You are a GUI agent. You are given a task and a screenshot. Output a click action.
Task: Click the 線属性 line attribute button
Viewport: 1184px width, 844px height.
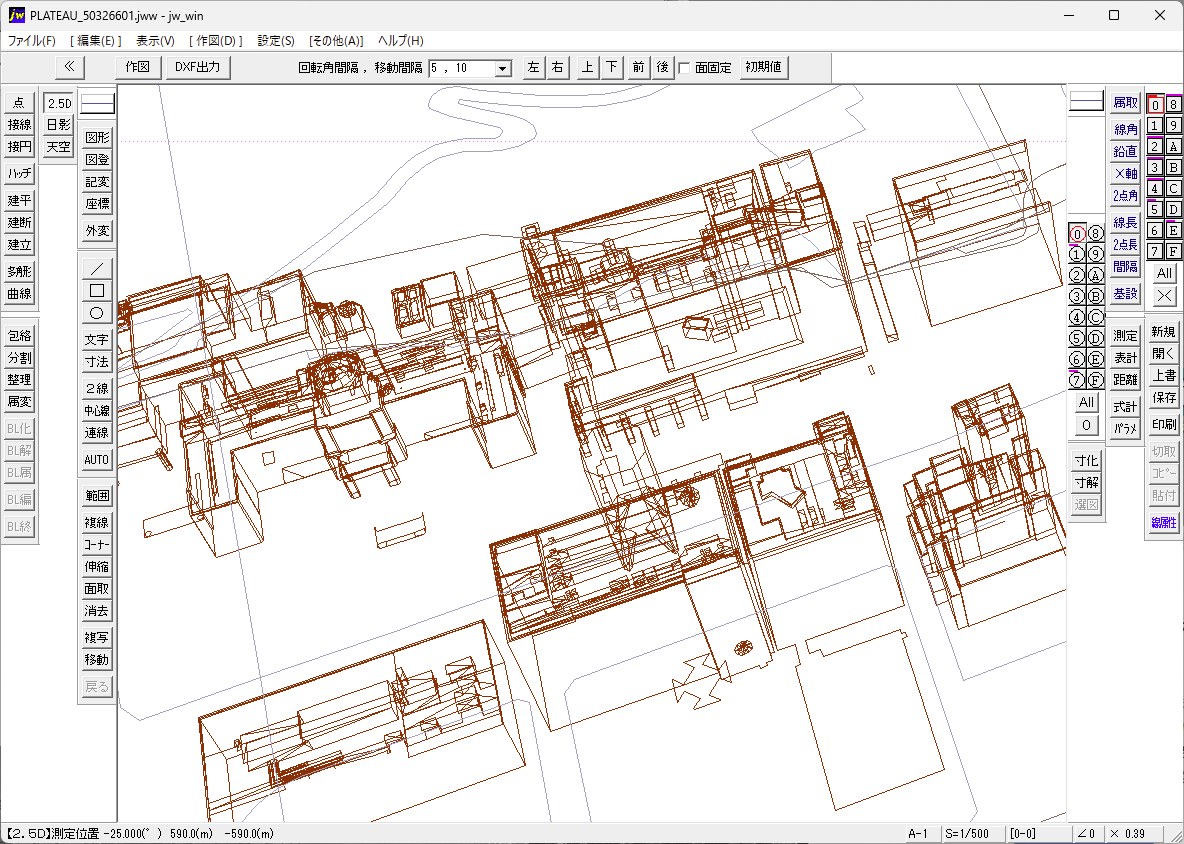click(x=1164, y=523)
